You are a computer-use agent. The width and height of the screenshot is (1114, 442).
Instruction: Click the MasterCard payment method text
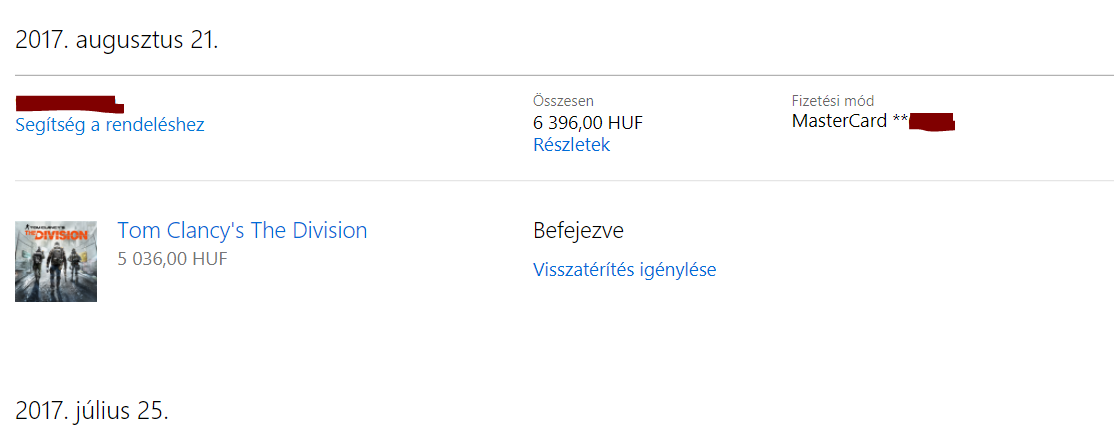pos(839,122)
